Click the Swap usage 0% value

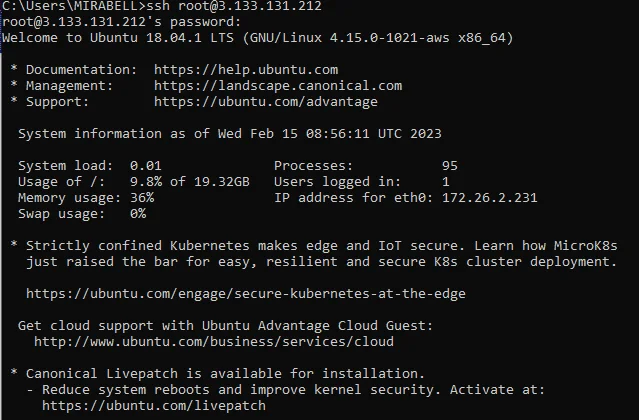[138, 213]
